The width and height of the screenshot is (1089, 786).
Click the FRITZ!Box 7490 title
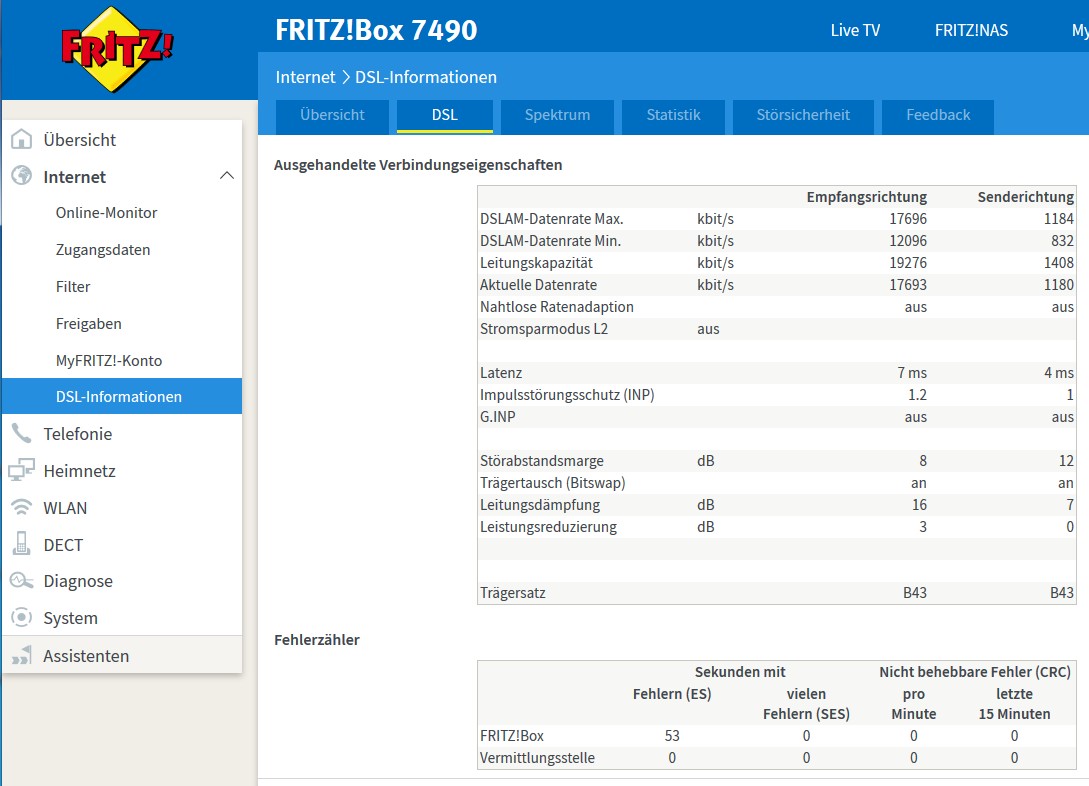click(376, 30)
